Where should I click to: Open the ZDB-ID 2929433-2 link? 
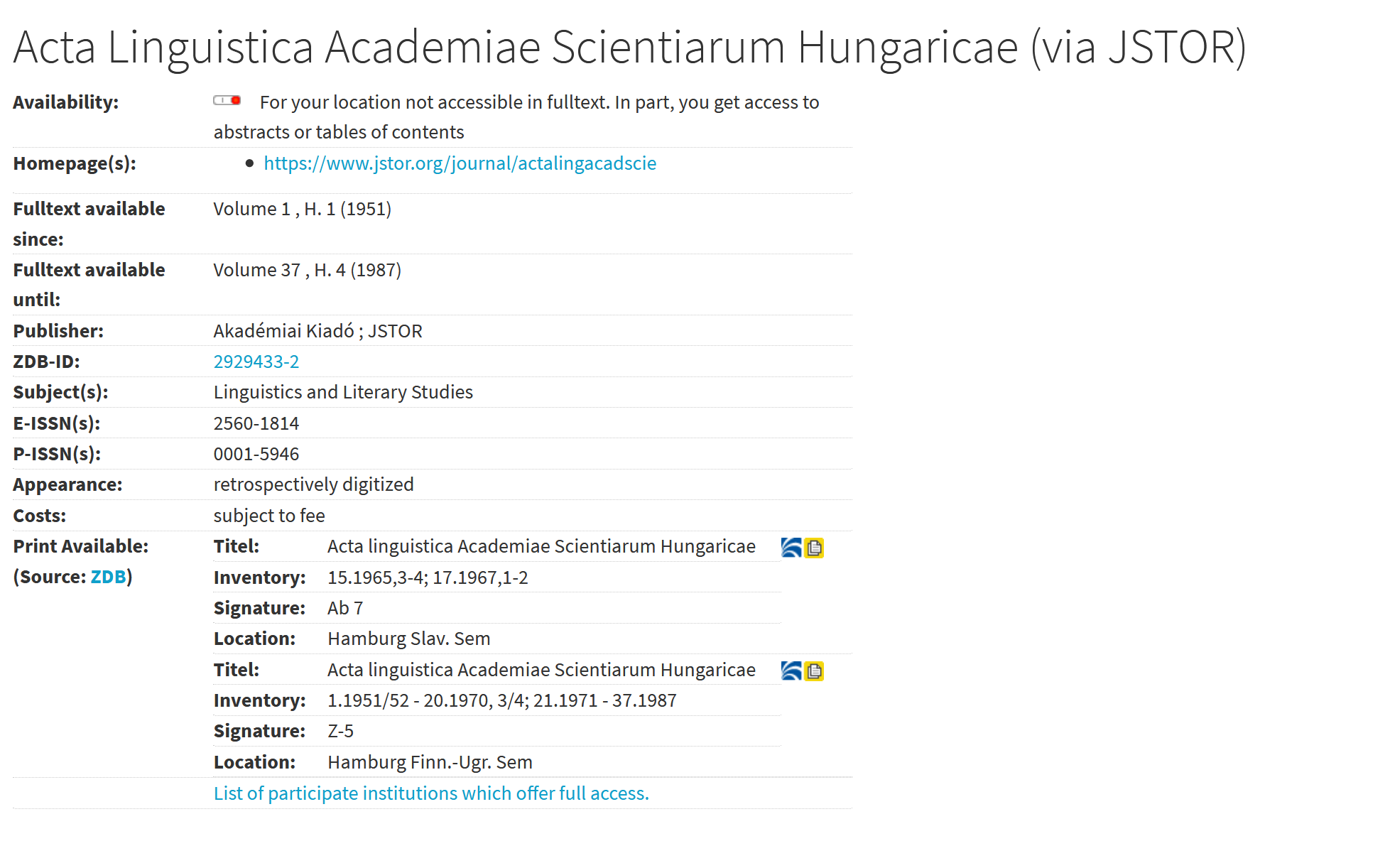coord(256,362)
